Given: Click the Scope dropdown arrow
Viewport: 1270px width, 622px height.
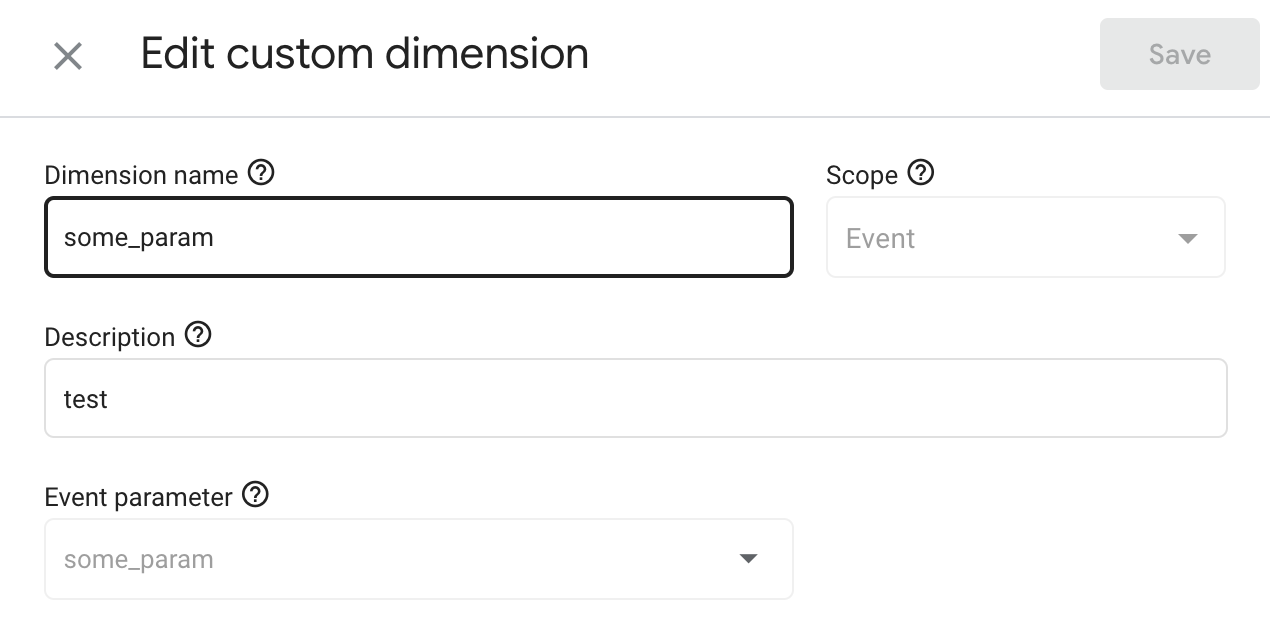Looking at the screenshot, I should point(1187,237).
